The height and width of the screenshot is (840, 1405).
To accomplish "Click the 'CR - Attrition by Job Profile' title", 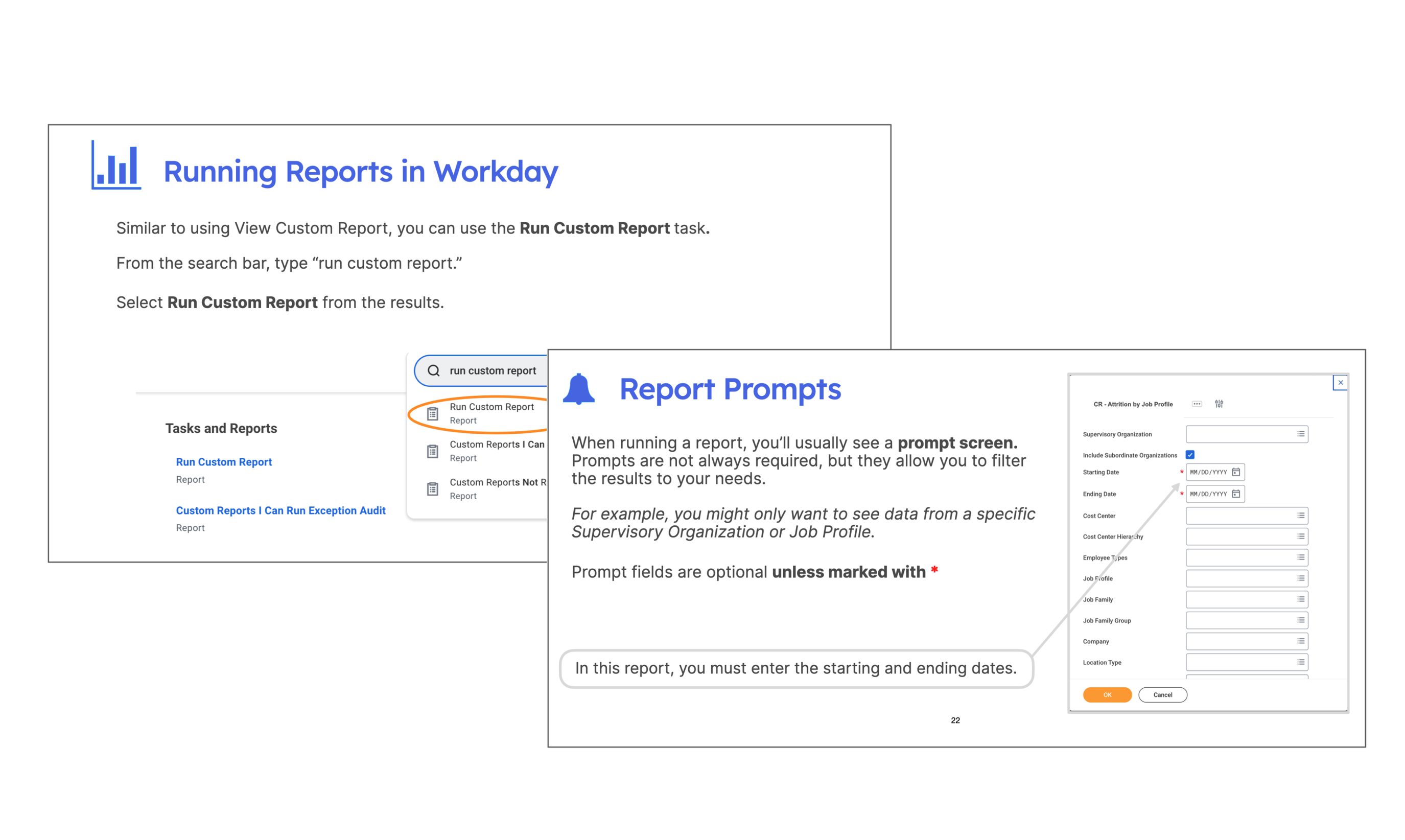I will pos(1133,404).
